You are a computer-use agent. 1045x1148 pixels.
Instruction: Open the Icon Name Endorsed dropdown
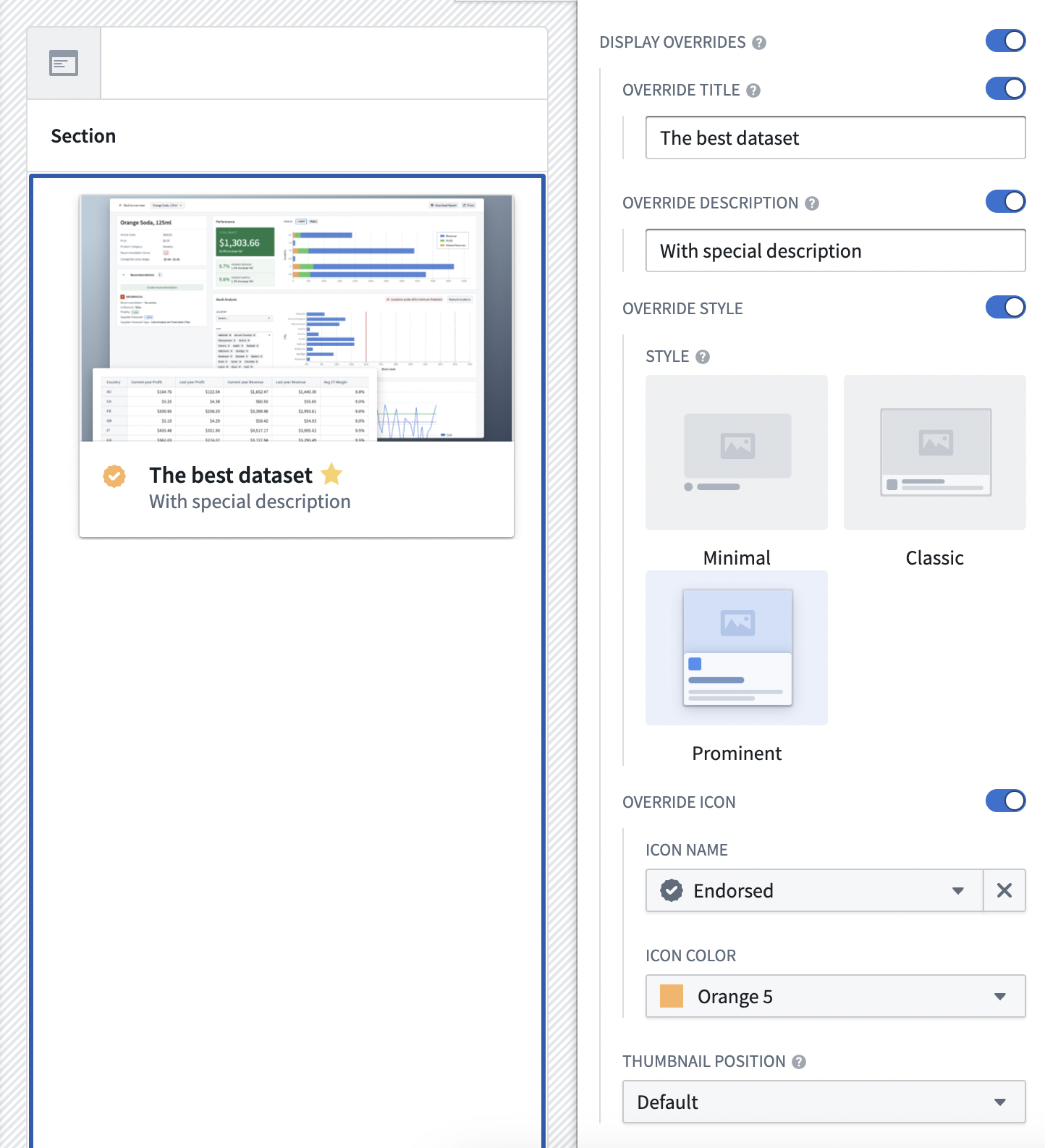(x=814, y=890)
